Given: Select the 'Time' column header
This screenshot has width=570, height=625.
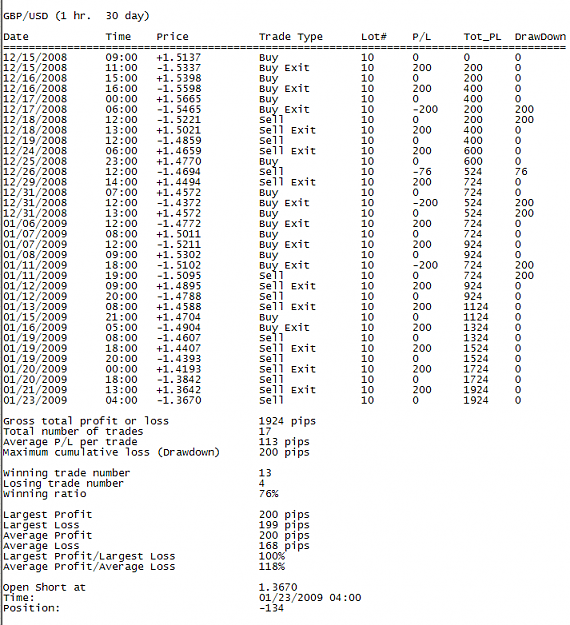Looking at the screenshot, I should click(118, 37).
